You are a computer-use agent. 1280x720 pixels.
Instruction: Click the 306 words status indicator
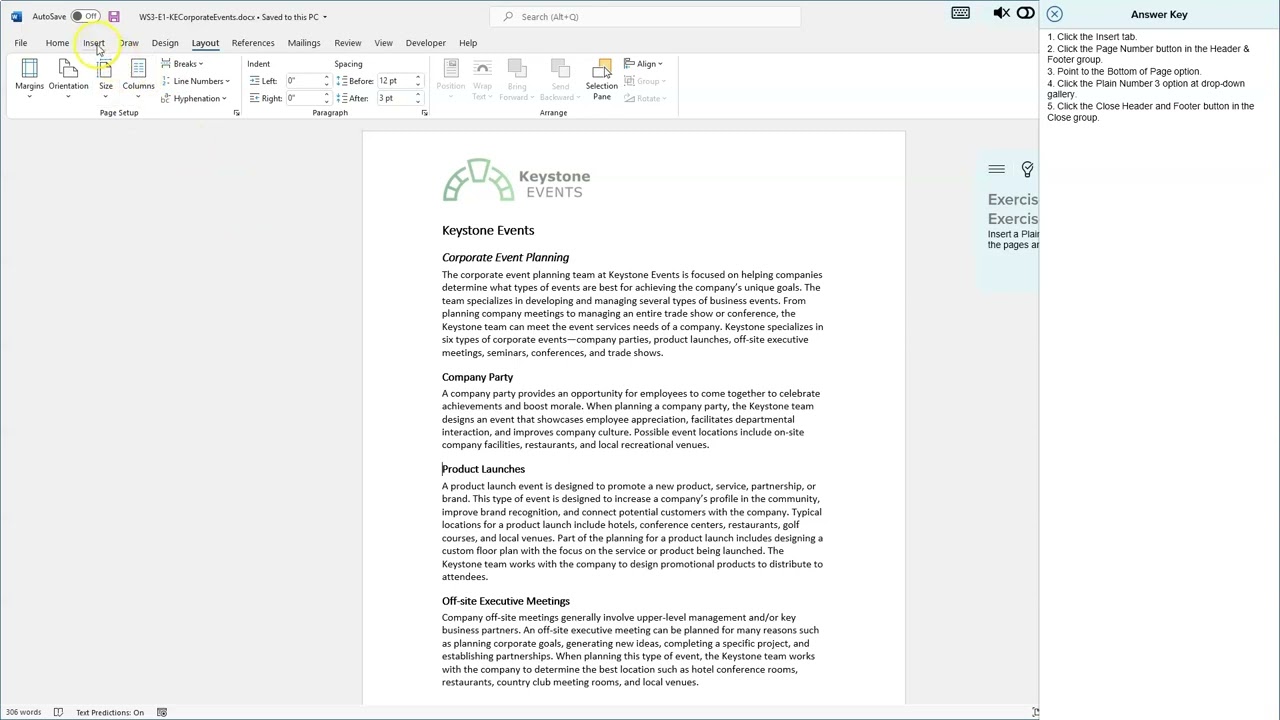coord(24,712)
